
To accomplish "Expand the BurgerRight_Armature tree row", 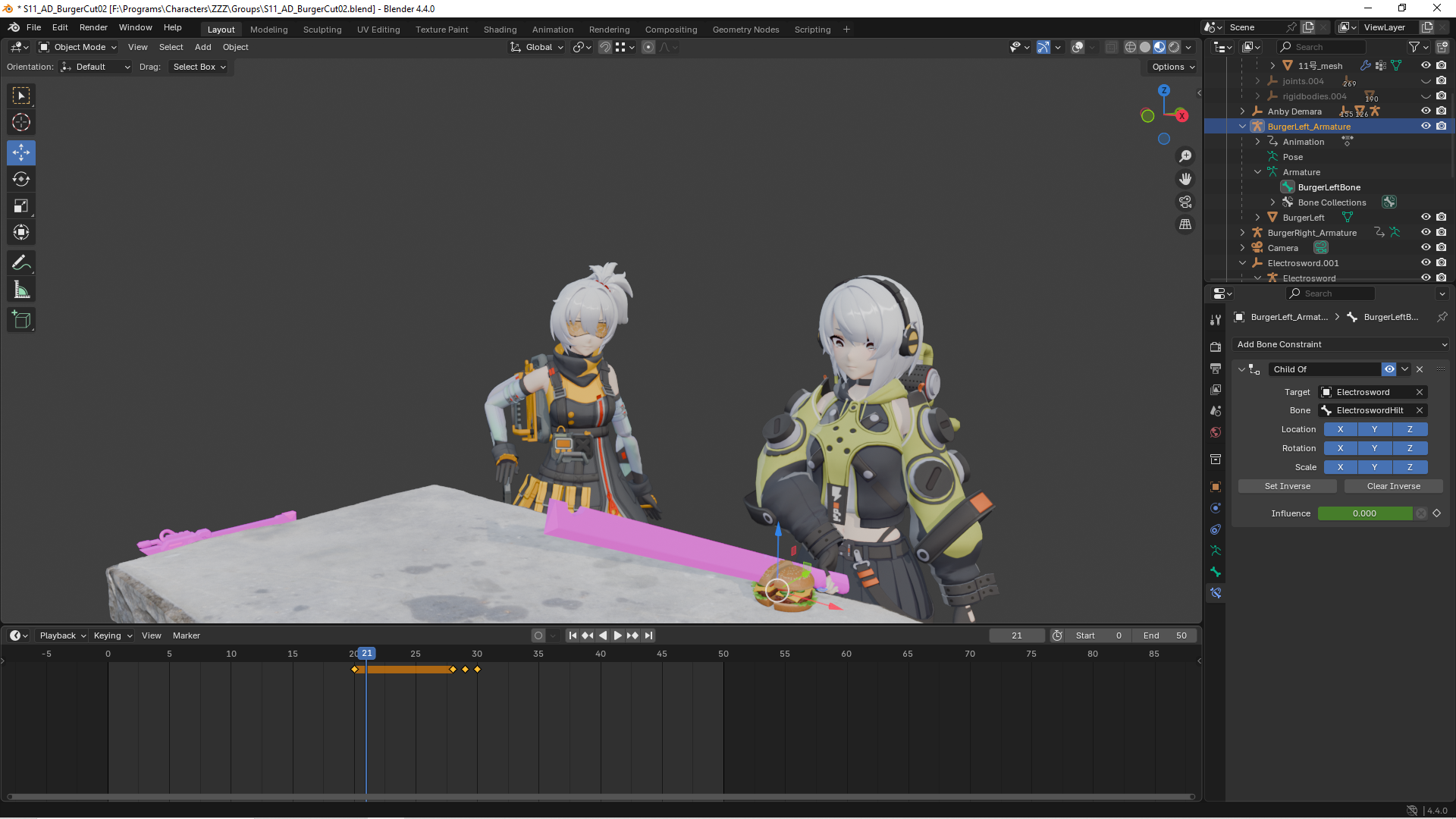I will coord(1242,233).
